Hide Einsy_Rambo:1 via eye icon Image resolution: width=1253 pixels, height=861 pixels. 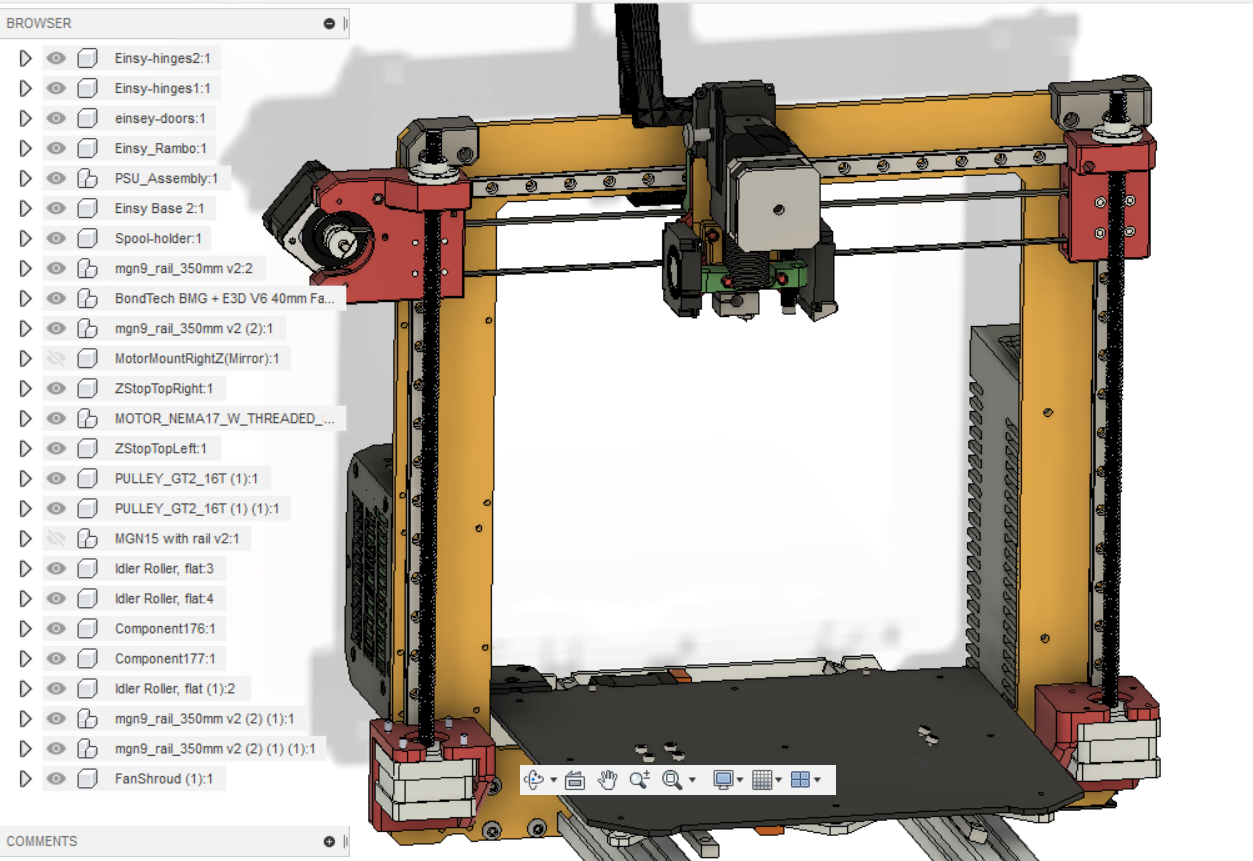pos(56,148)
